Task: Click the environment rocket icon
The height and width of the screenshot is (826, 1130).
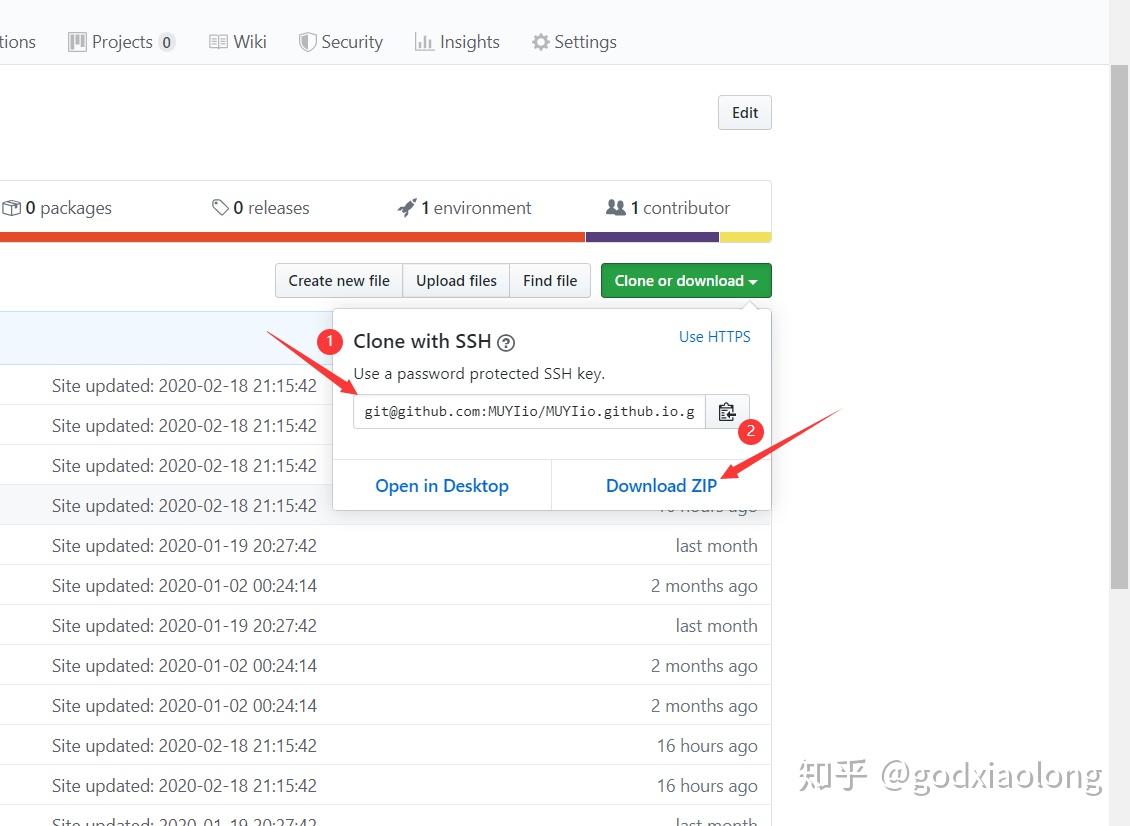Action: 407,207
